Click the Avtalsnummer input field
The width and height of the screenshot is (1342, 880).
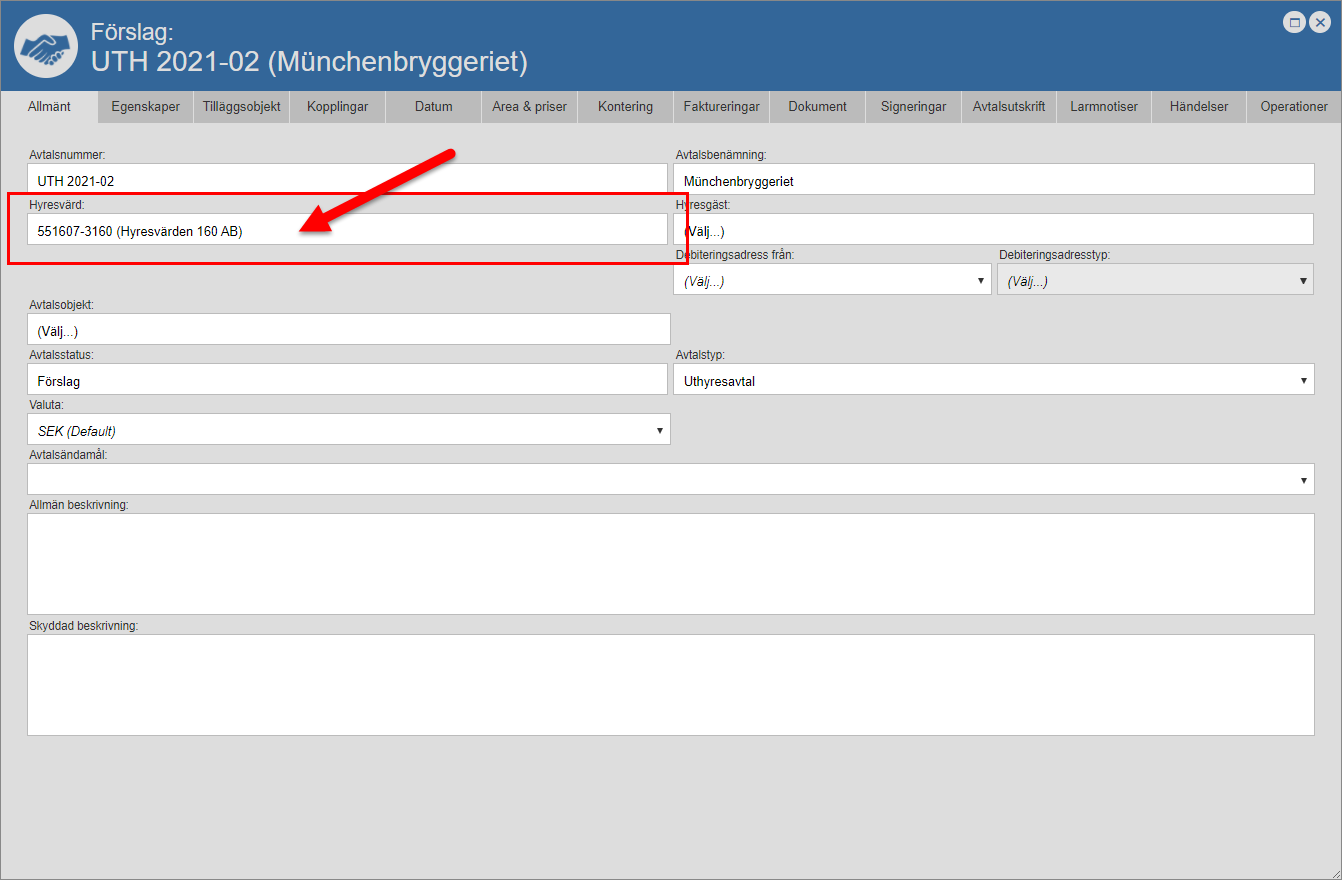347,181
